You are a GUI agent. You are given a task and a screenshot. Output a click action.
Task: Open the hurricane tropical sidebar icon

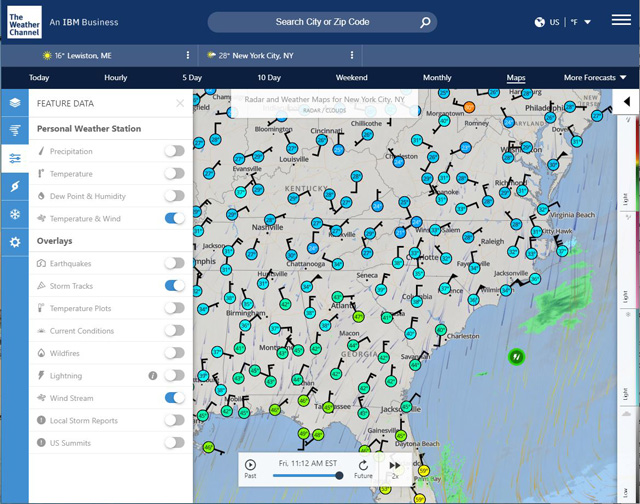click(x=15, y=186)
